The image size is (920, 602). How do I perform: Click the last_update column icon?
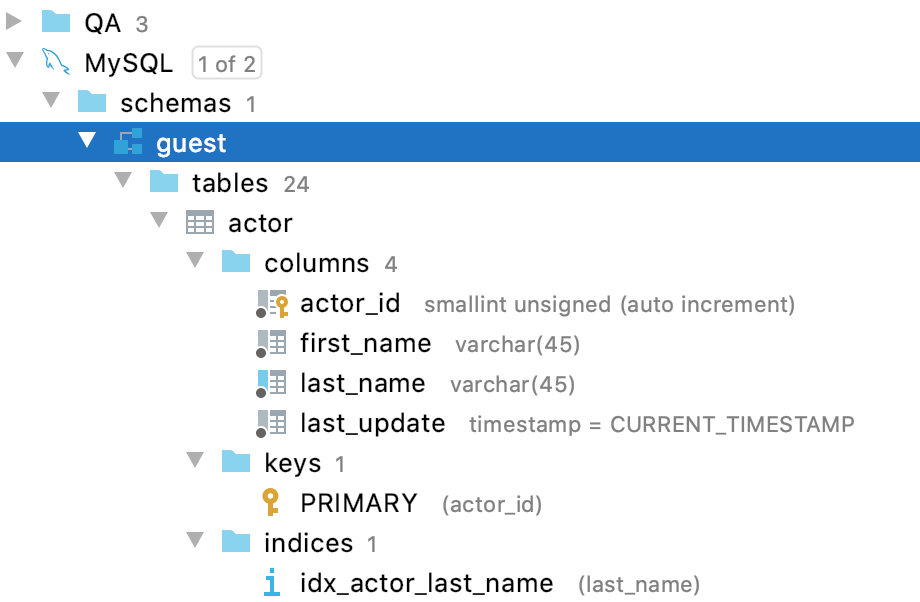(272, 424)
